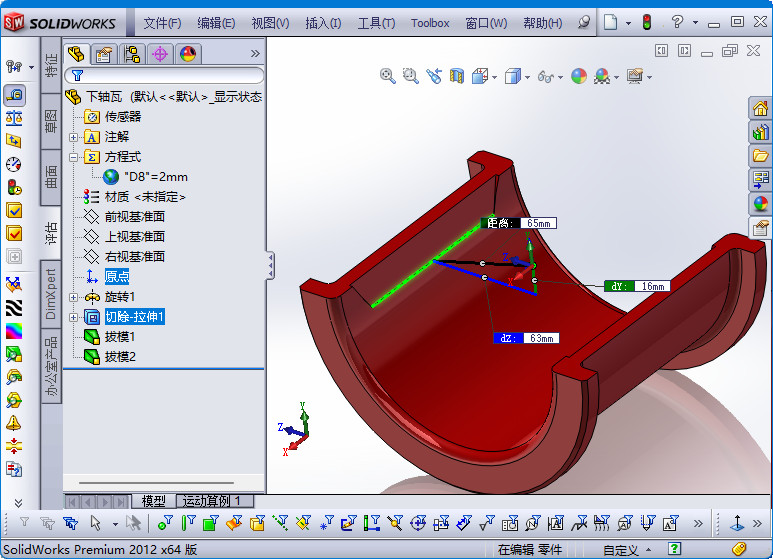Open the FeatureManager design tree tab
Viewport: 773px width, 559px height.
(77, 53)
